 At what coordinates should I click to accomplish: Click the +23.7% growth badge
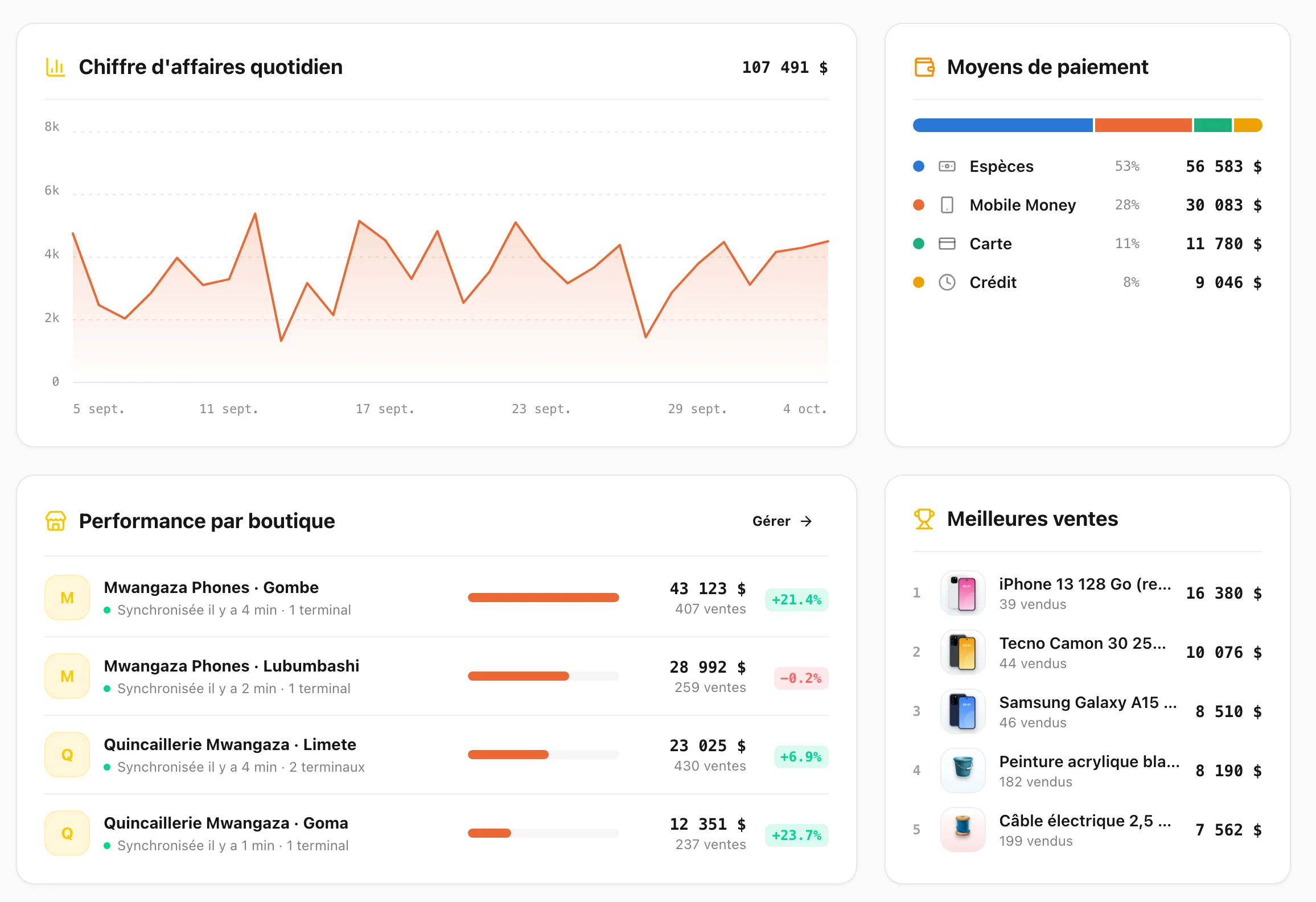[796, 835]
